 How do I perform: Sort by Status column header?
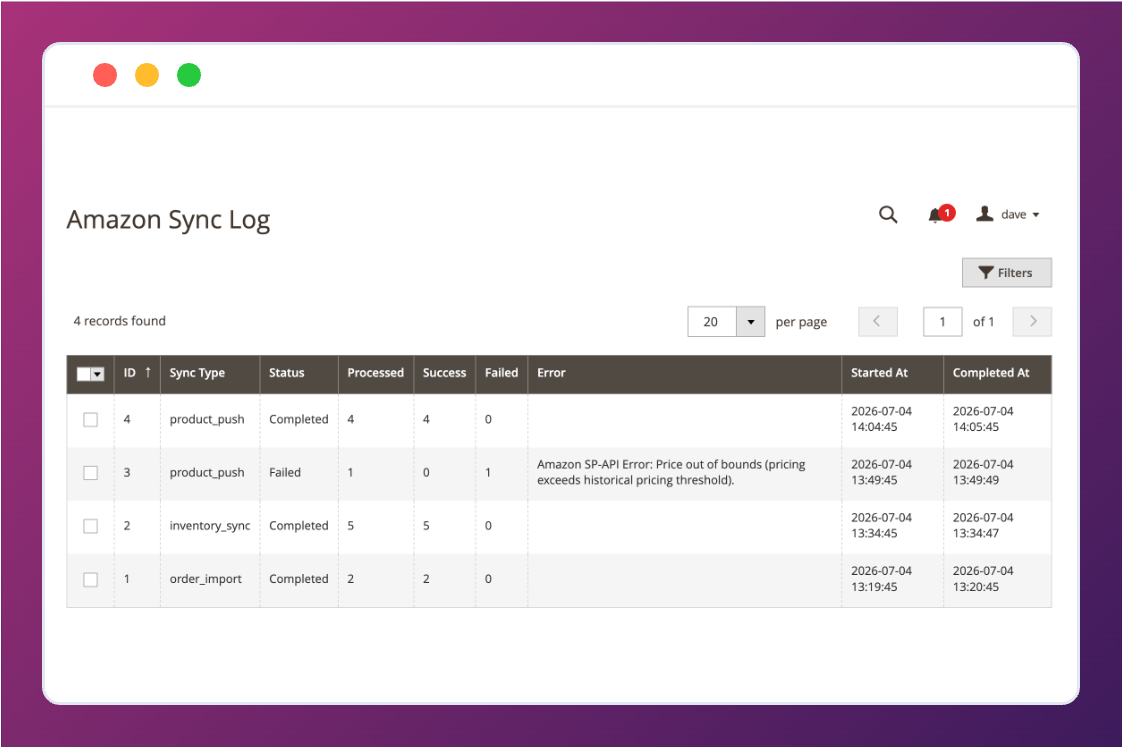pos(298,373)
